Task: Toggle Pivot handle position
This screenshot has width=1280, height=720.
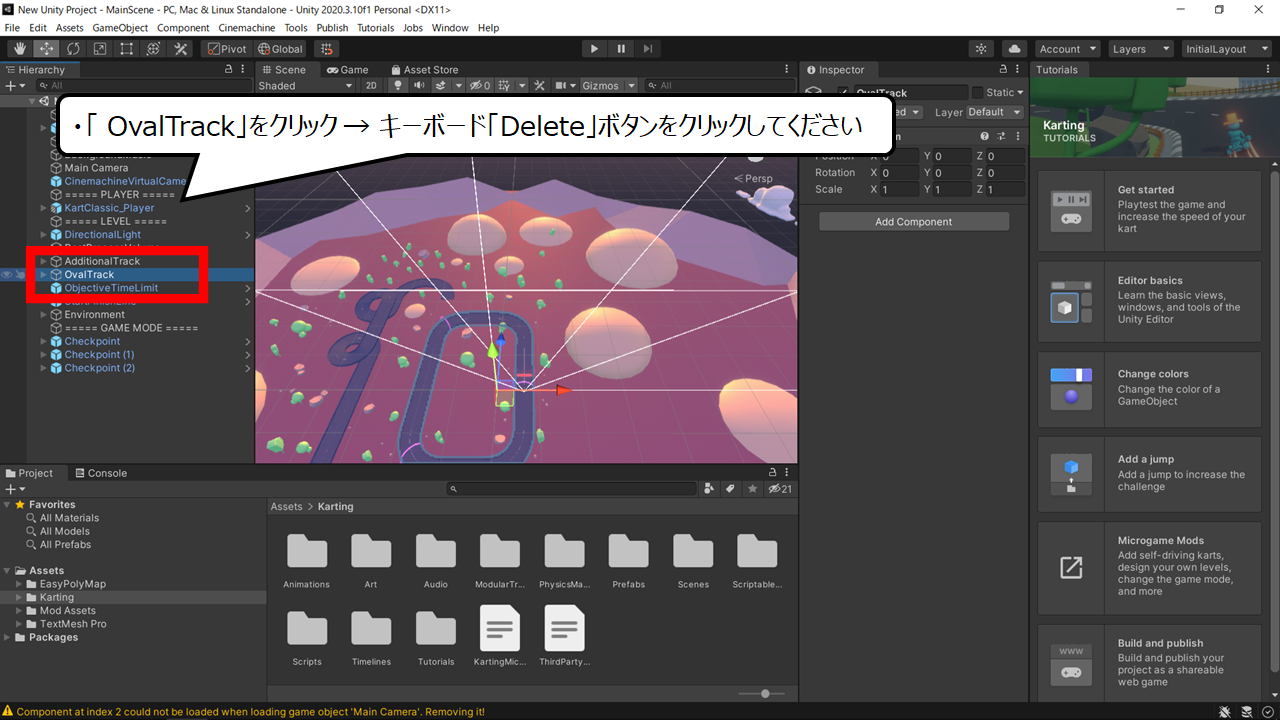Action: coord(226,49)
